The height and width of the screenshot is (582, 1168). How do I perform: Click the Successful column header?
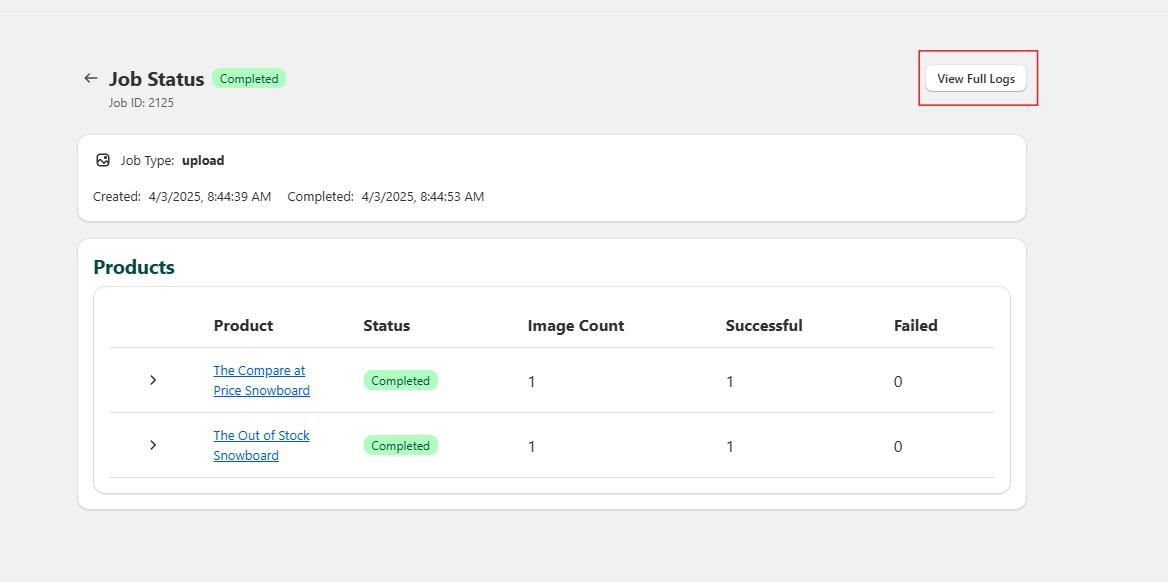pyautogui.click(x=763, y=325)
